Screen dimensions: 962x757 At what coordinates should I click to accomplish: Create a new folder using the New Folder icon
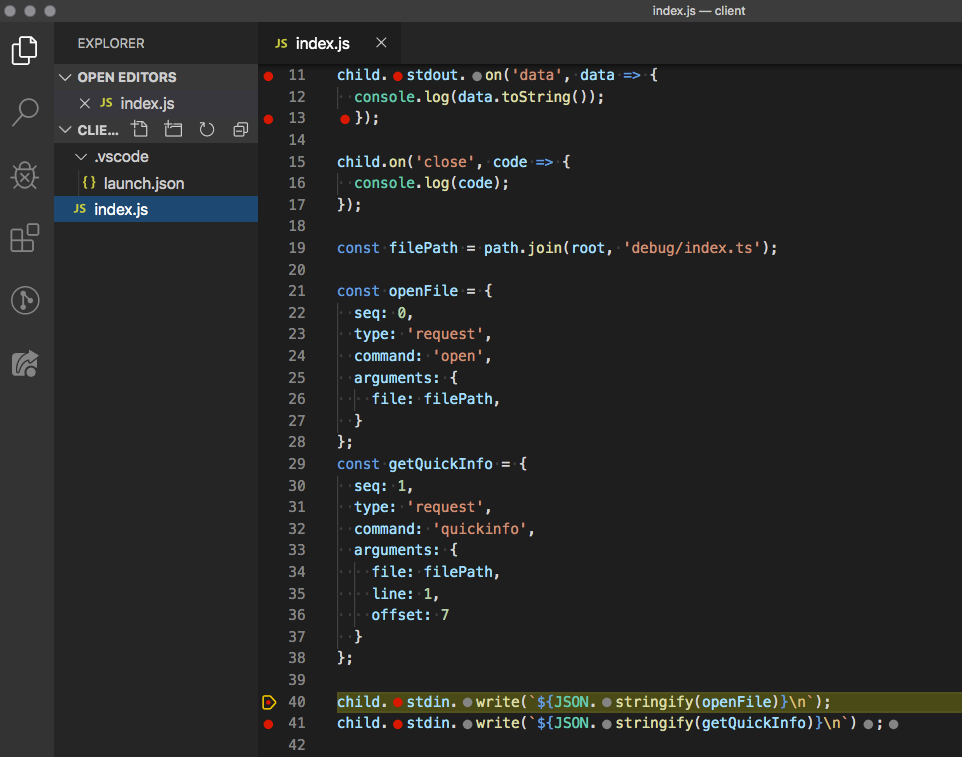click(173, 129)
